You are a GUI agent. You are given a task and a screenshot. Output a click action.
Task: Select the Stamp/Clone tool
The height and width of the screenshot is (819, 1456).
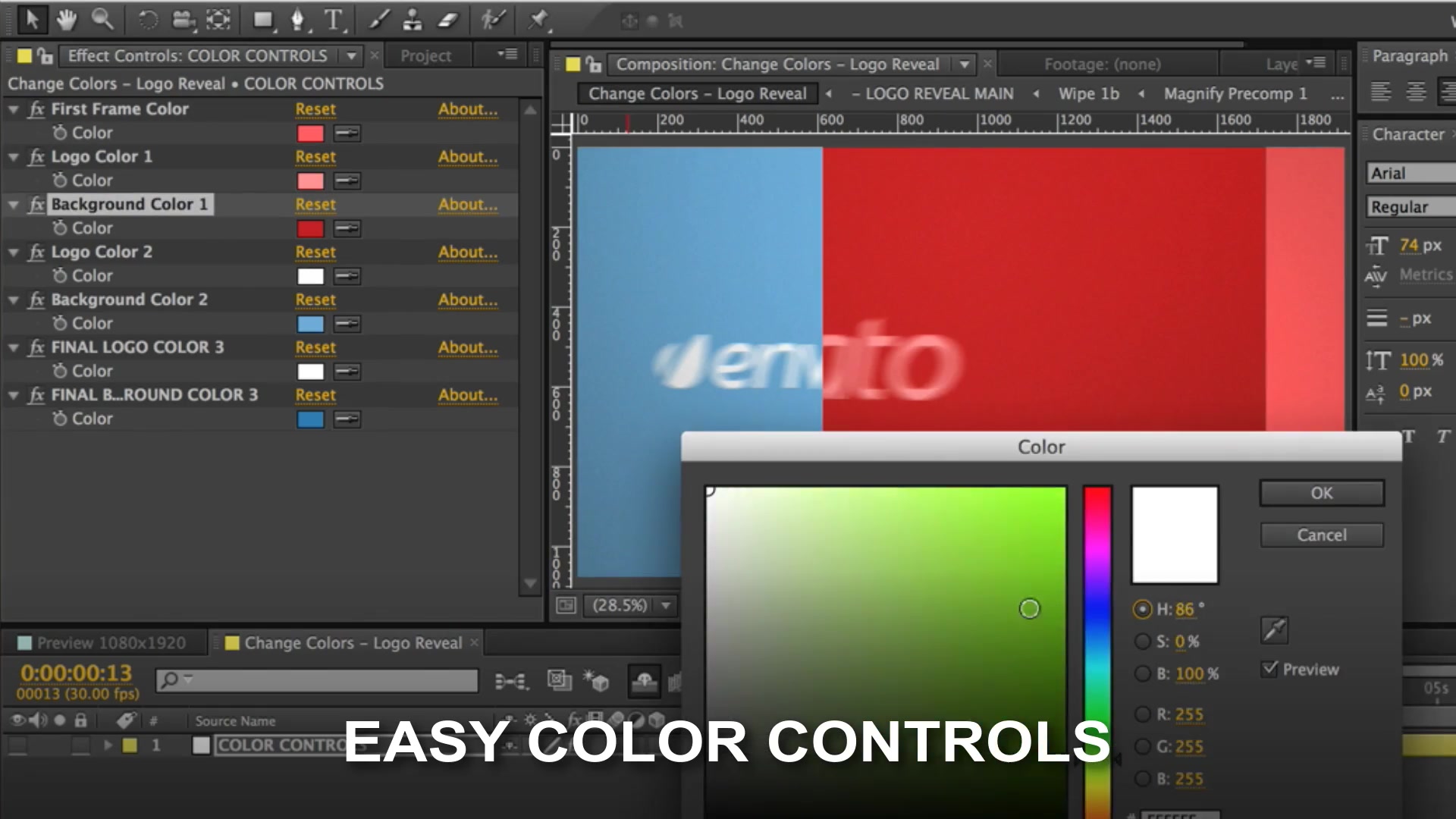(411, 20)
